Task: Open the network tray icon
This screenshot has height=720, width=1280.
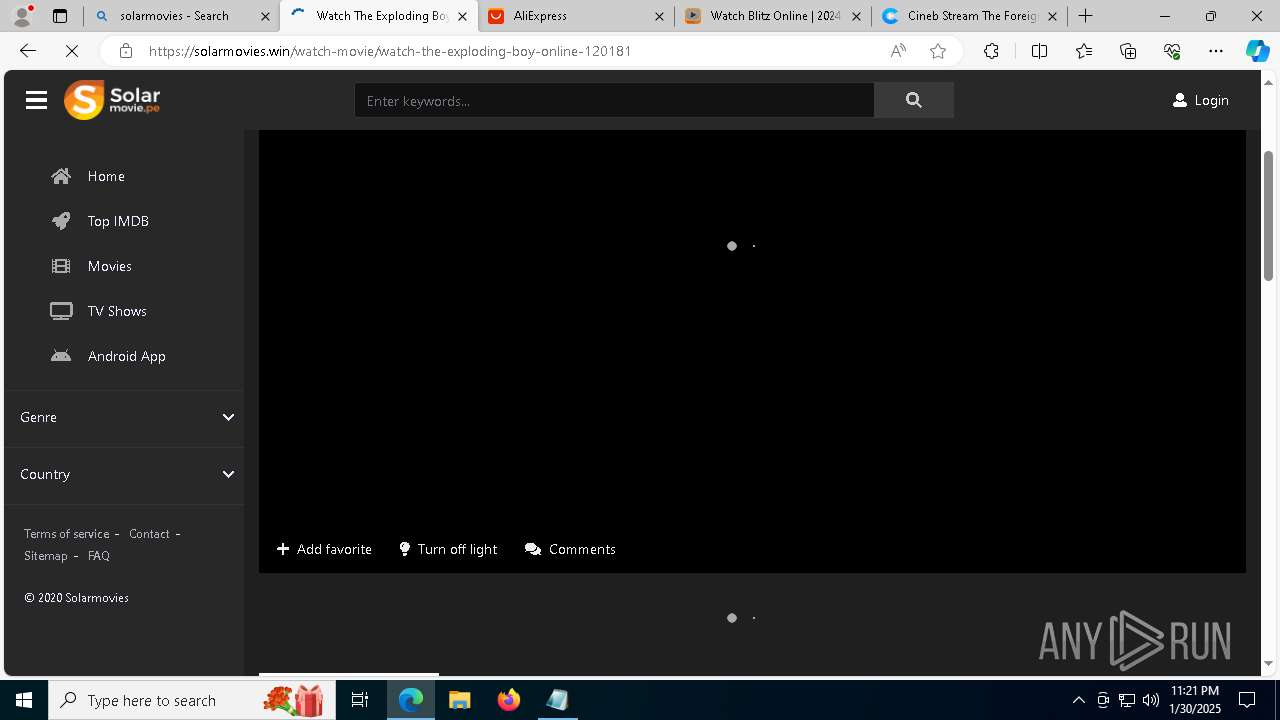Action: 1127,700
